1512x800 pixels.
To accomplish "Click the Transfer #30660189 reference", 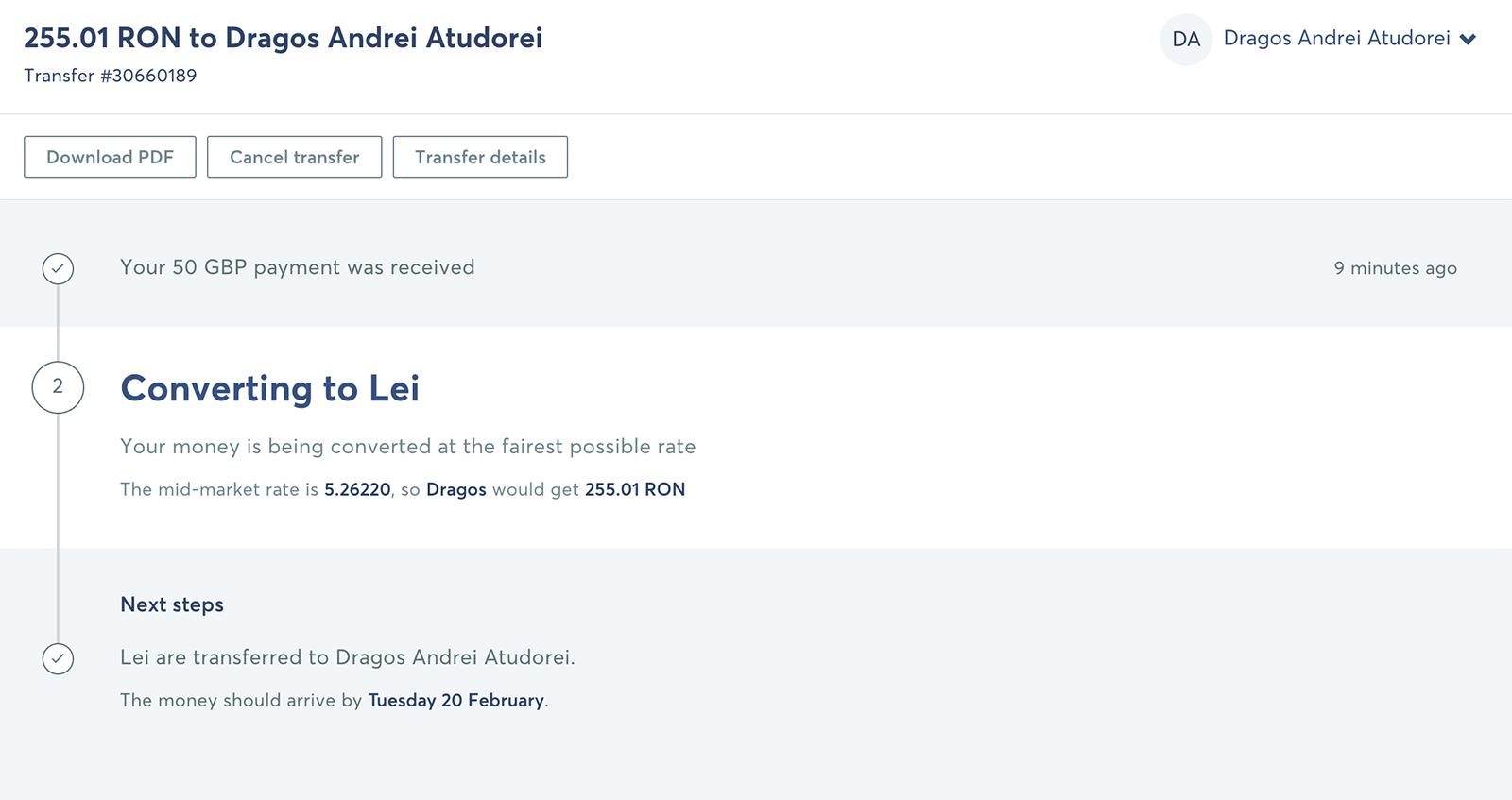I will tap(111, 76).
